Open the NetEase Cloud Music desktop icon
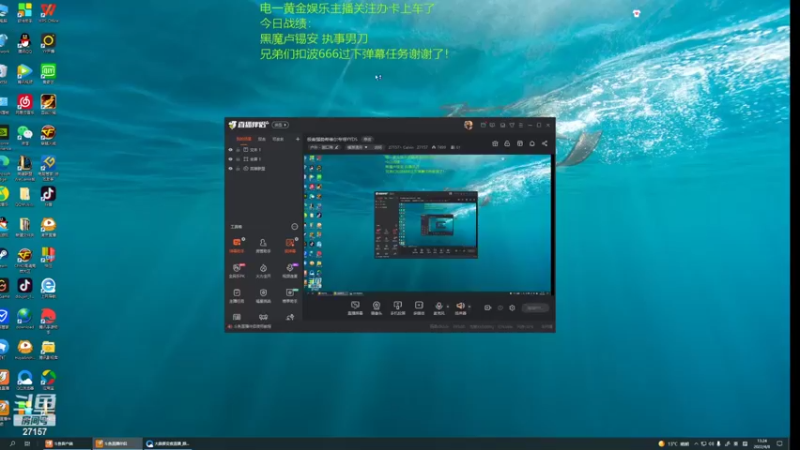This screenshot has width=800, height=450. pos(24,104)
